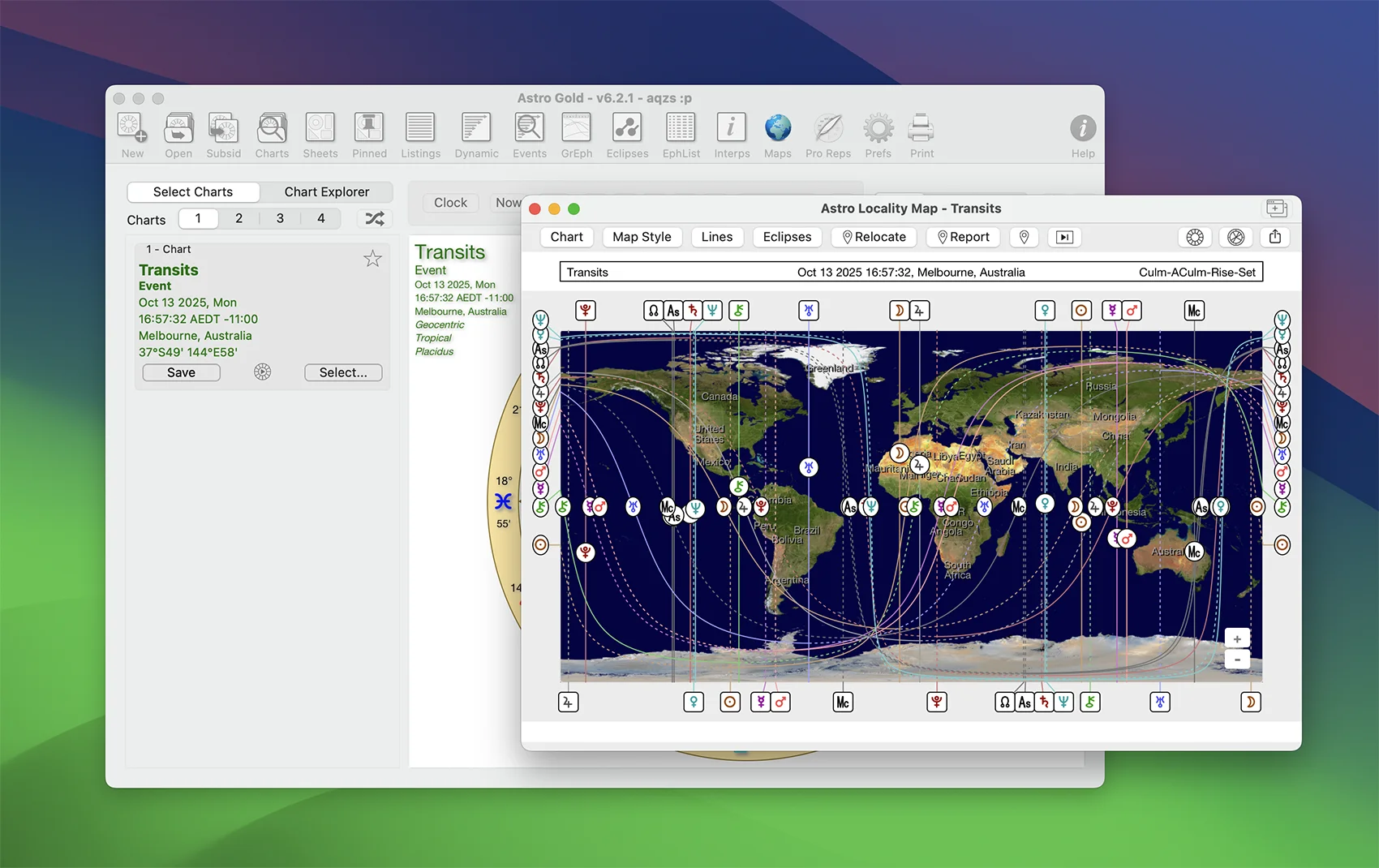Click the chart wheel icon in map toolbar
Image resolution: width=1379 pixels, height=868 pixels.
point(1195,237)
